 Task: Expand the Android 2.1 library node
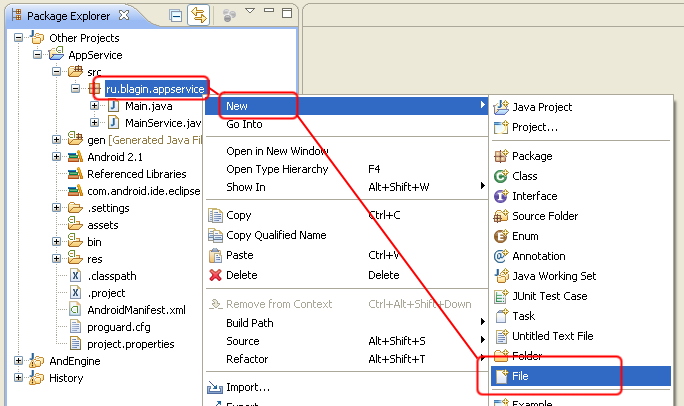(56, 157)
